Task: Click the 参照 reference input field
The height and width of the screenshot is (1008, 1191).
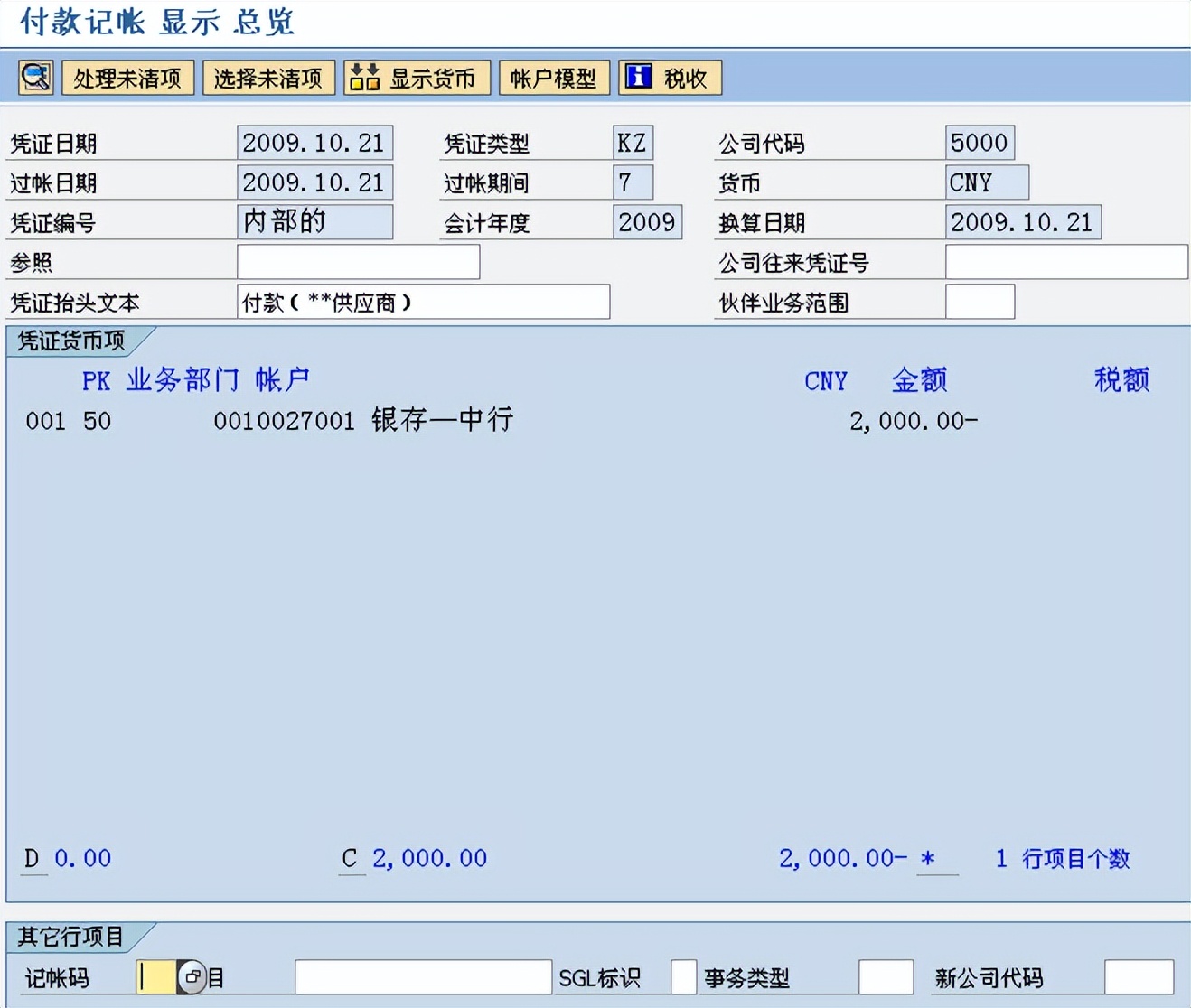Action: point(358,261)
